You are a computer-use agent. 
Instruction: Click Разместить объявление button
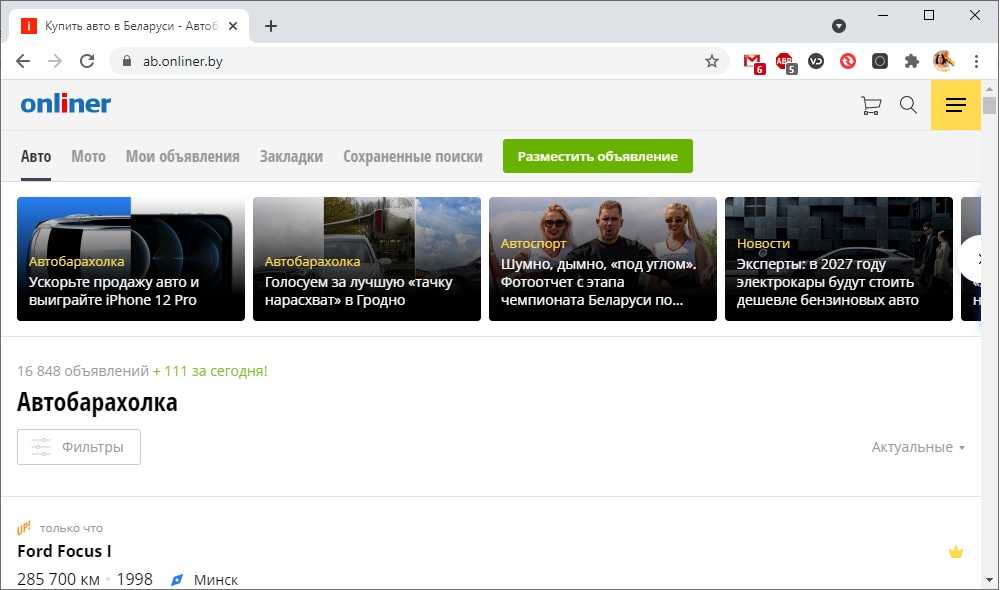coord(597,156)
